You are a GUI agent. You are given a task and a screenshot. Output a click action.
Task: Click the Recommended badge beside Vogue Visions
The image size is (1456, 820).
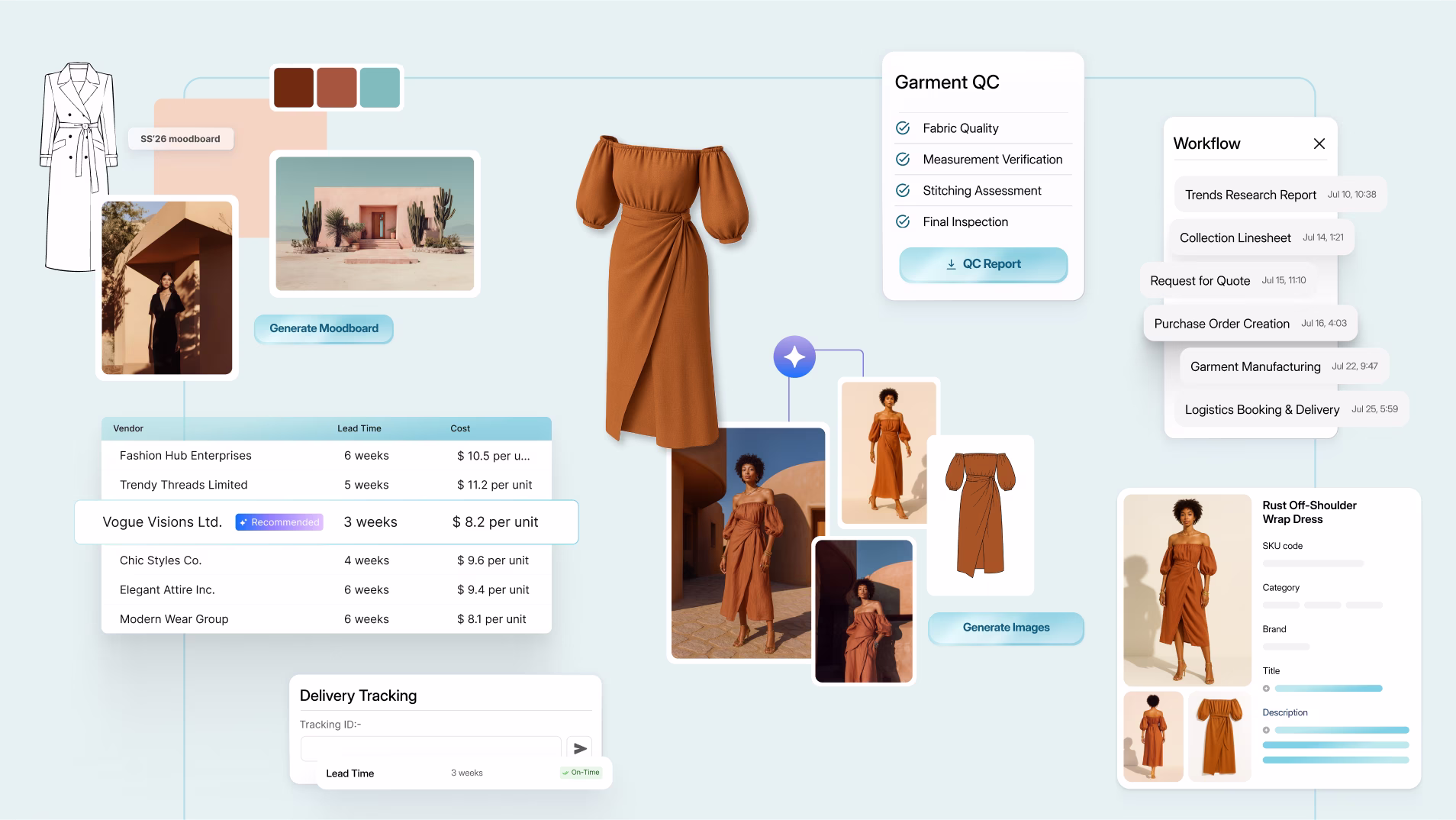pos(279,522)
